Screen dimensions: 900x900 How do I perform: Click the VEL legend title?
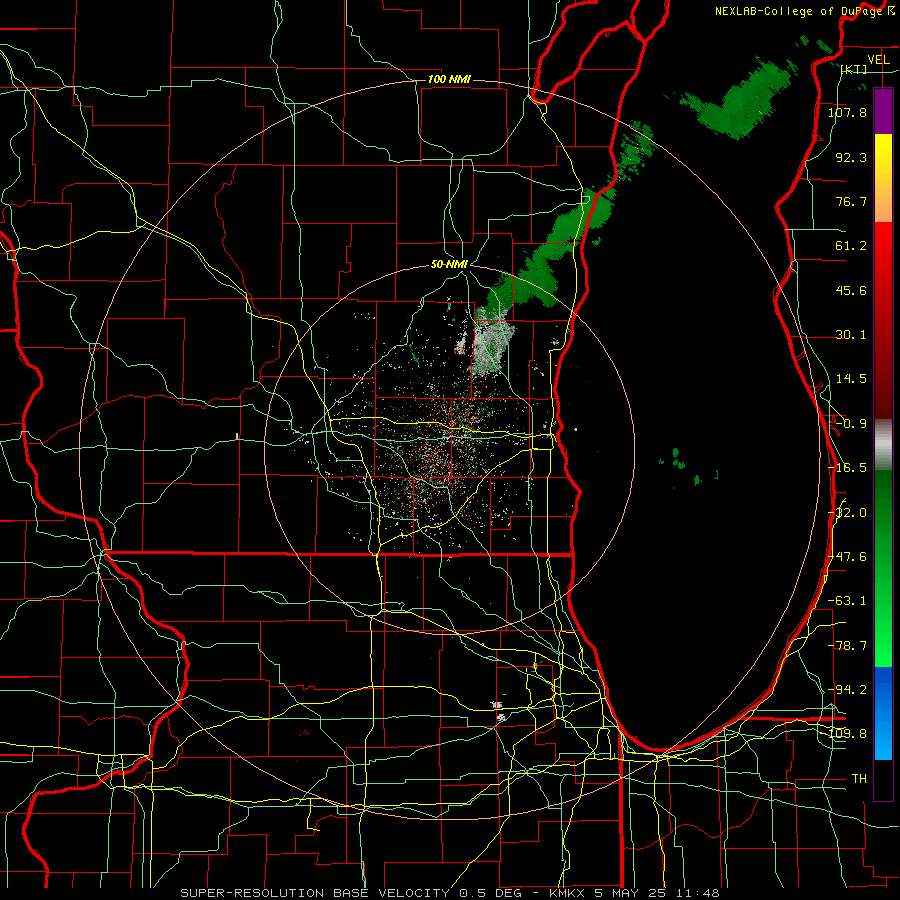click(x=878, y=60)
